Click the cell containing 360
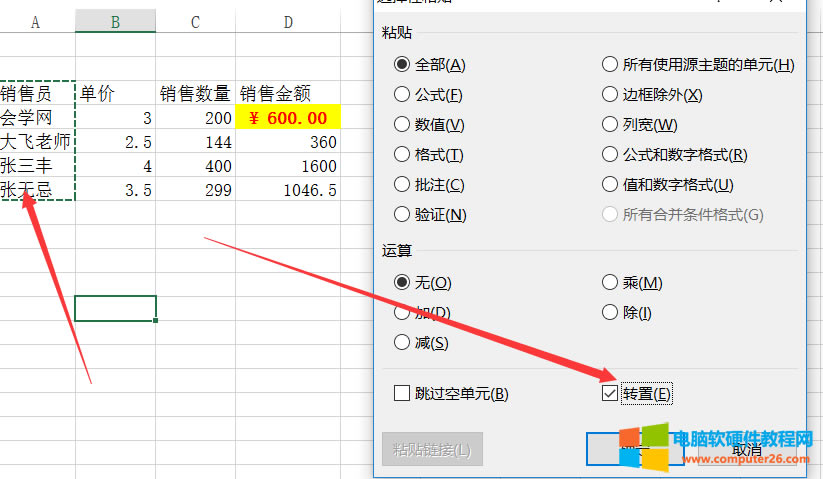The image size is (823, 479). tap(288, 141)
